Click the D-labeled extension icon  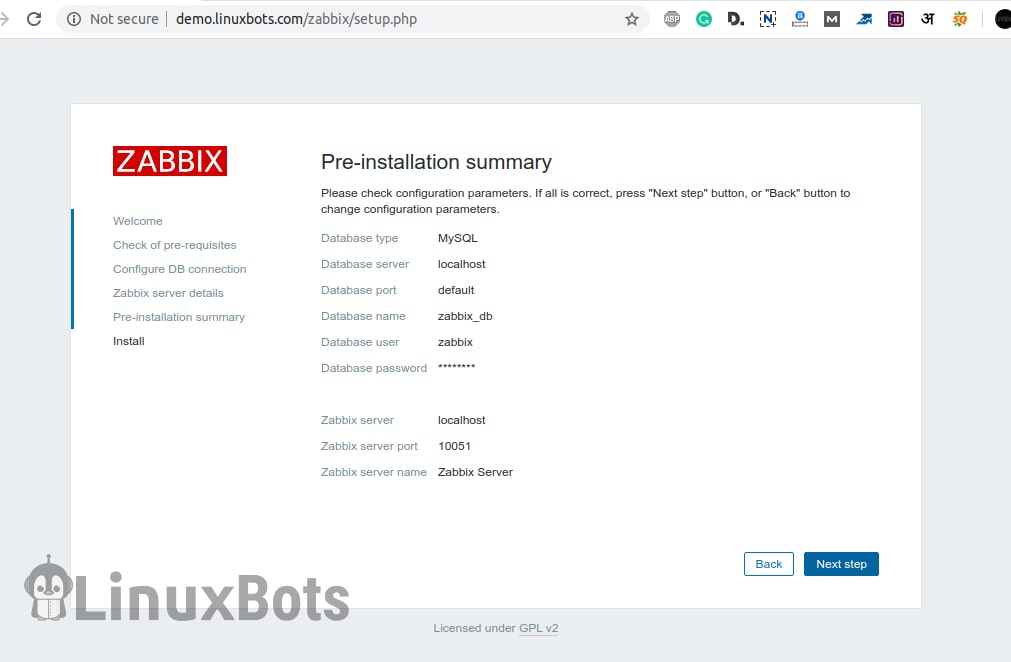(x=736, y=18)
